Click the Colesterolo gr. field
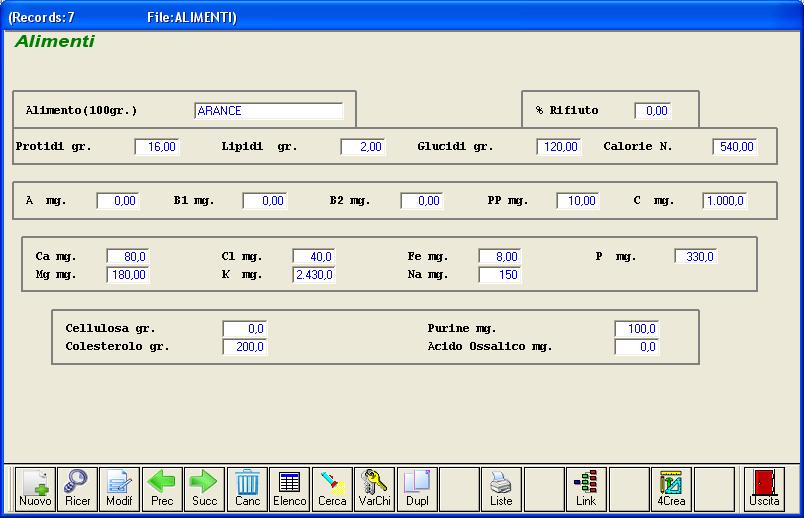This screenshot has width=804, height=518. (x=245, y=347)
